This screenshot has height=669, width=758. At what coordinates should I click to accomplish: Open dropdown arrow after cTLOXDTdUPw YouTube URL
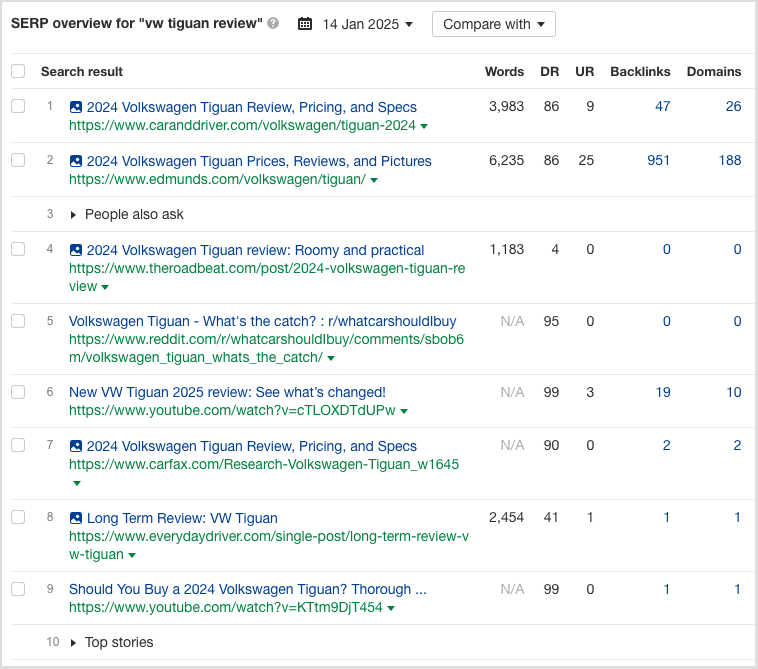pyautogui.click(x=404, y=411)
